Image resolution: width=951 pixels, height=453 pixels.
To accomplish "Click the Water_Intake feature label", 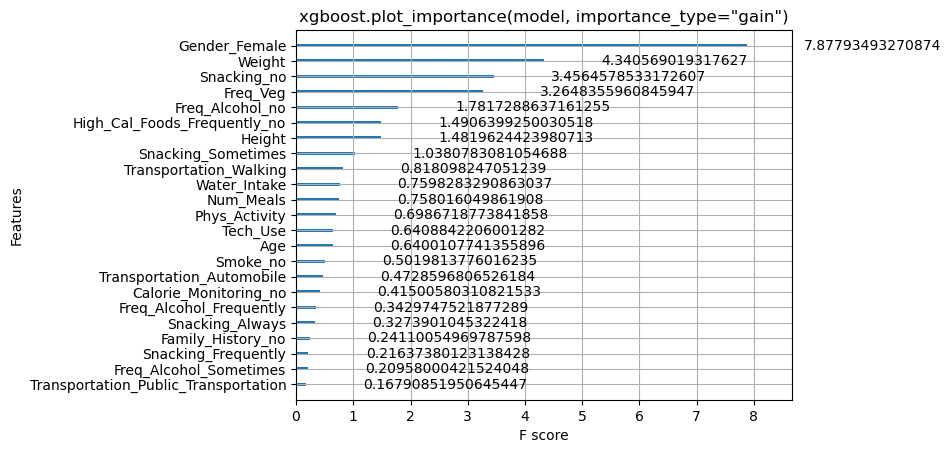I will coord(241,185).
